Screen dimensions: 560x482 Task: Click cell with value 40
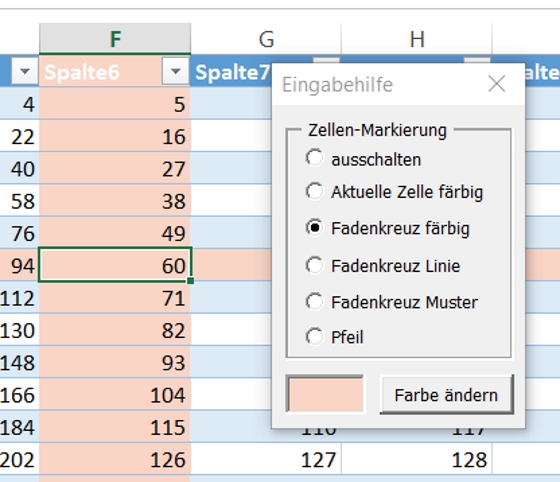tap(19, 168)
